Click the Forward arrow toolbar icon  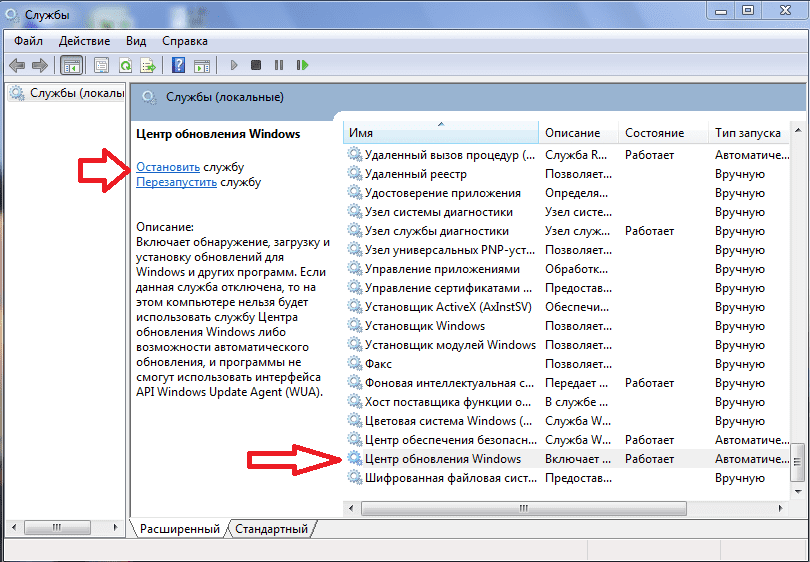39,65
